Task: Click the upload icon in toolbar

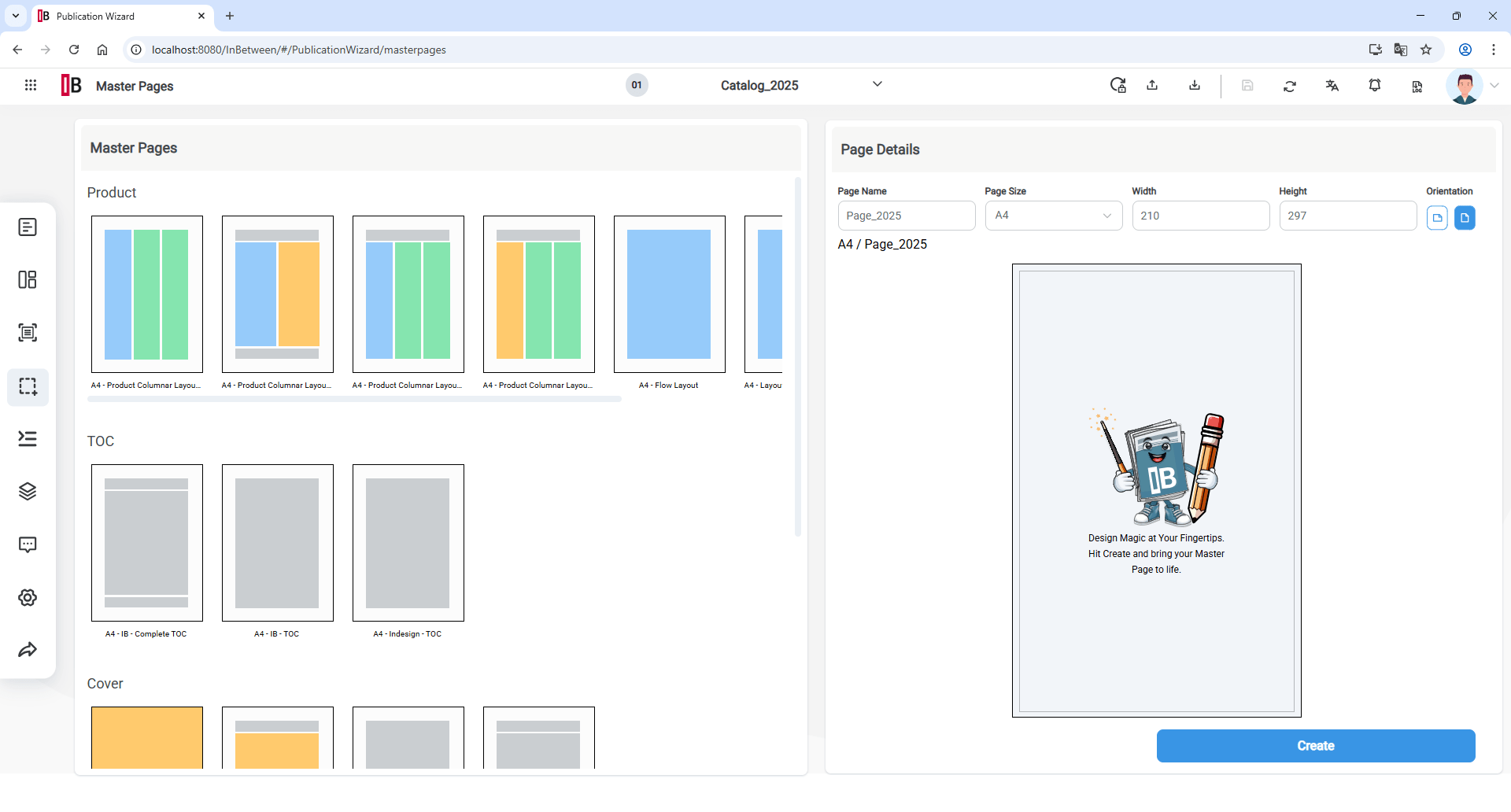Action: (1152, 86)
